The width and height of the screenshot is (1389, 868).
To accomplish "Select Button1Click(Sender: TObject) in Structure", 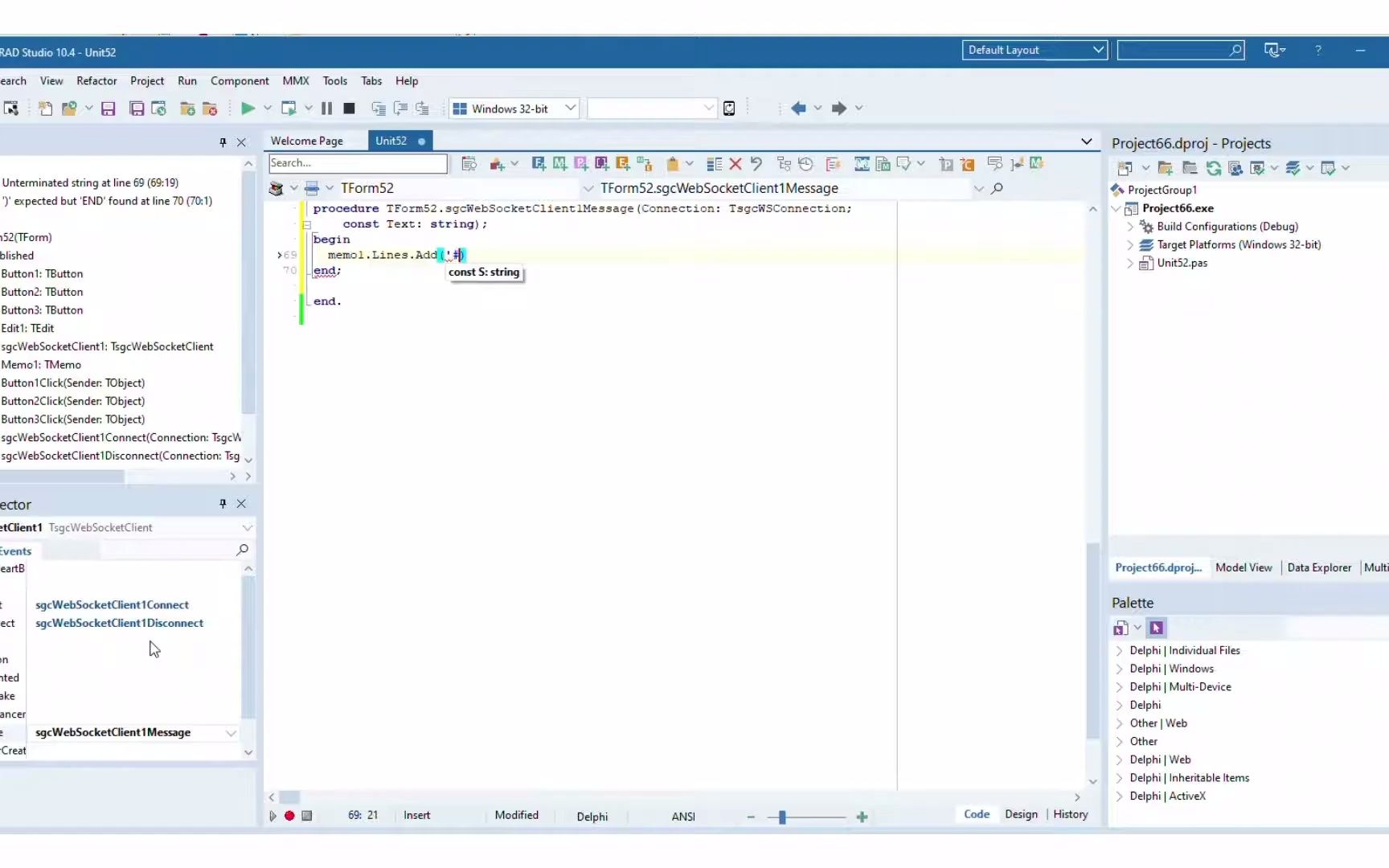I will (x=73, y=383).
